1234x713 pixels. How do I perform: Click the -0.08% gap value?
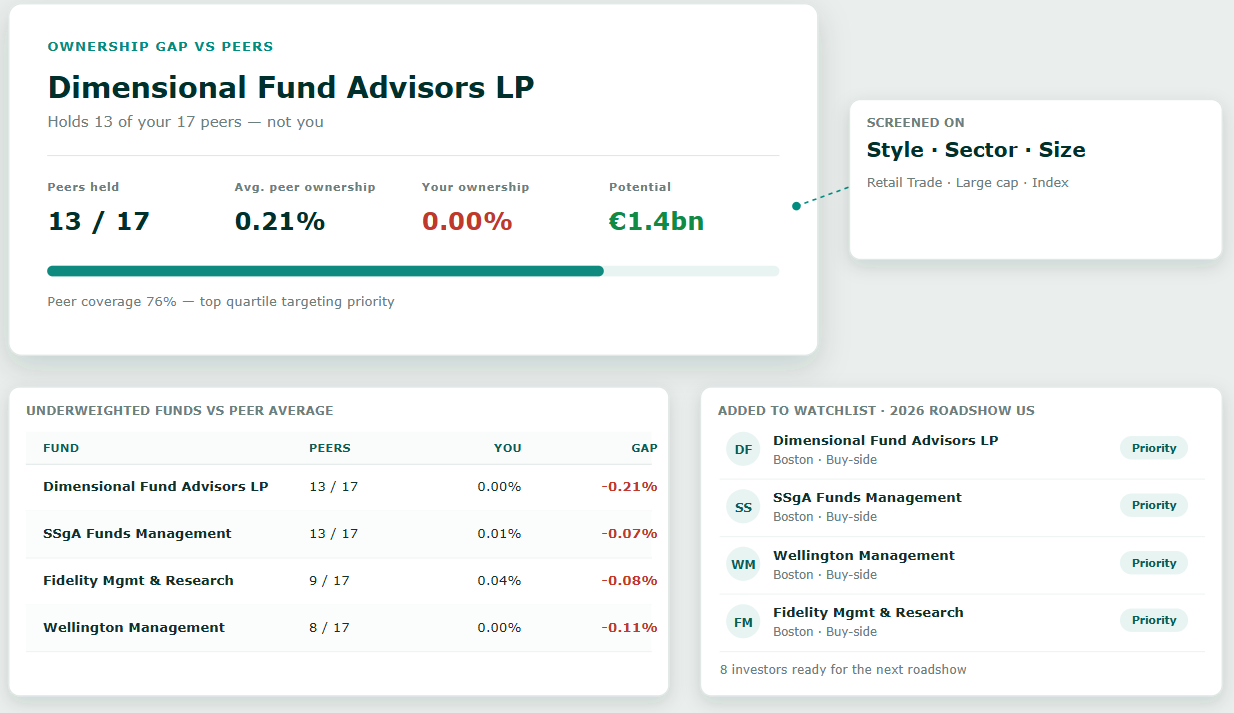tap(629, 581)
